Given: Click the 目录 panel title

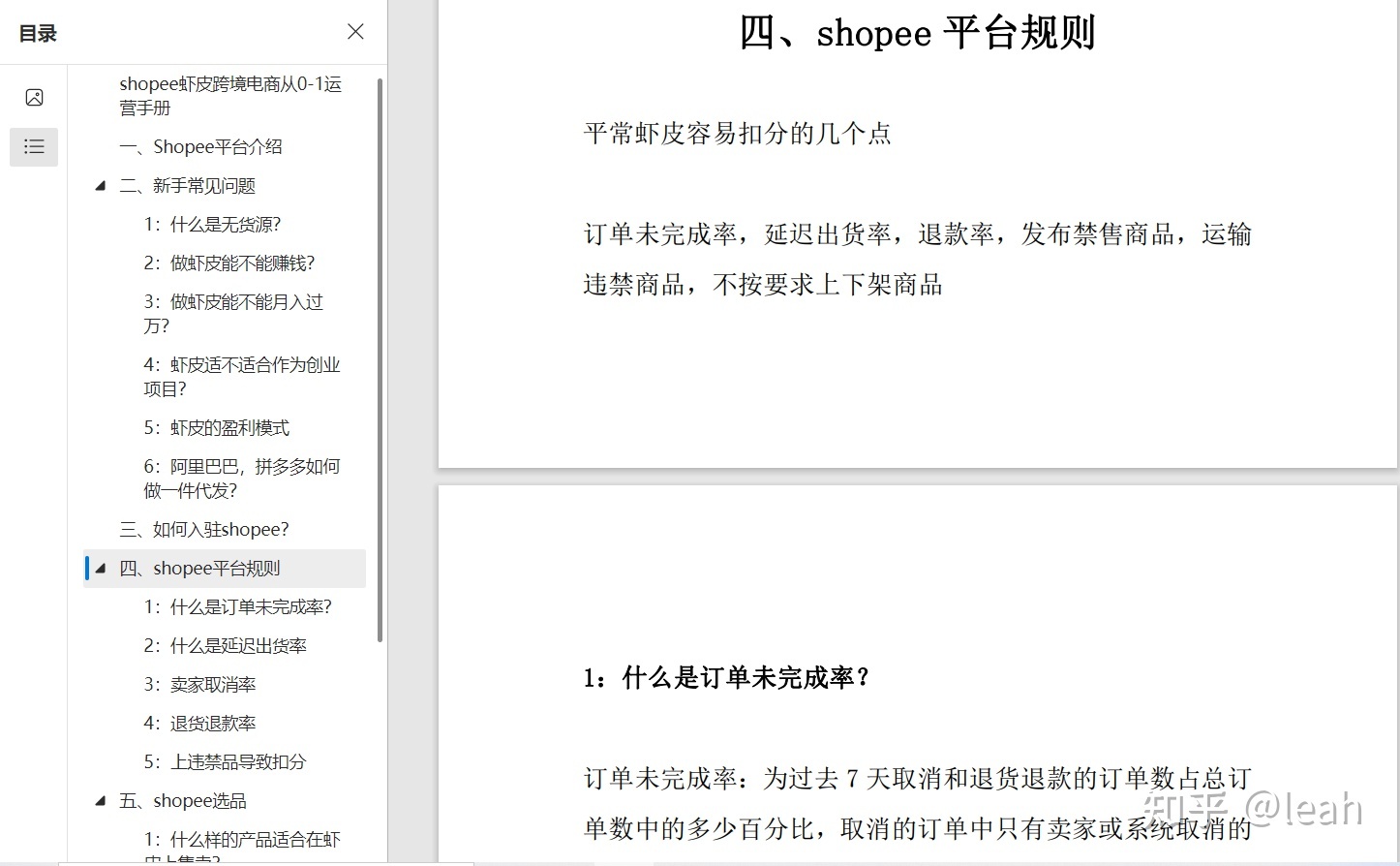Looking at the screenshot, I should [38, 34].
